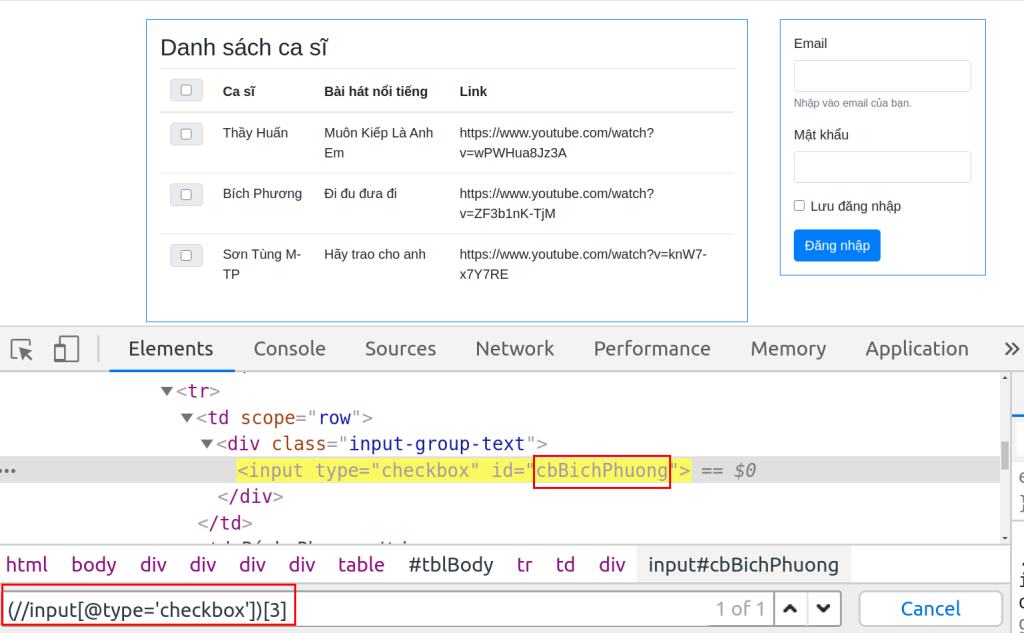Activate the inspect element picker icon
1024x633 pixels.
tap(22, 349)
